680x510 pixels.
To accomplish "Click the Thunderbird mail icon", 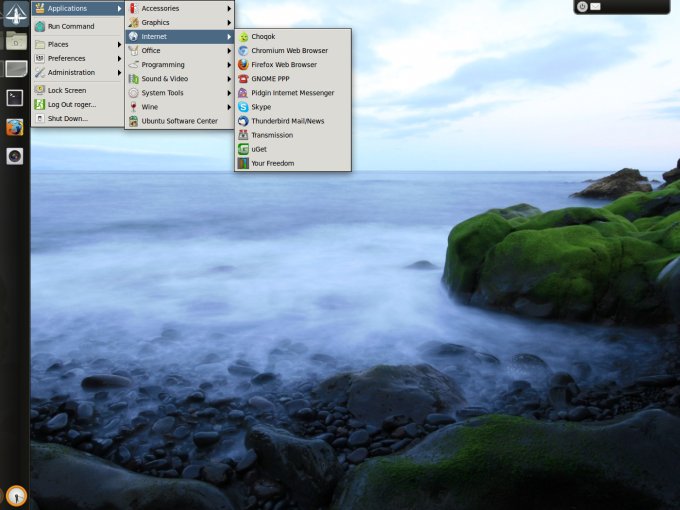I will [243, 121].
